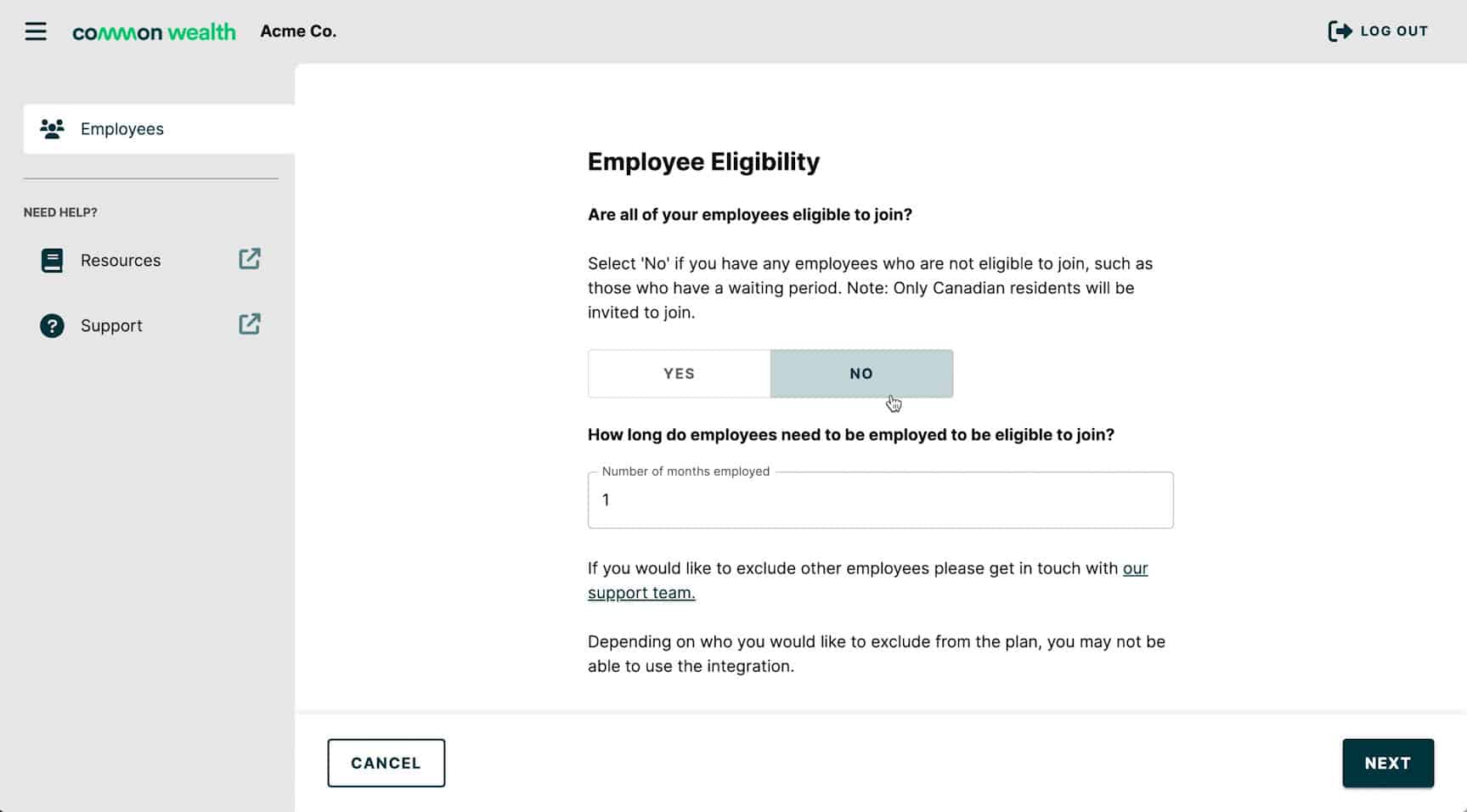Select NO for employee eligibility

tap(861, 374)
